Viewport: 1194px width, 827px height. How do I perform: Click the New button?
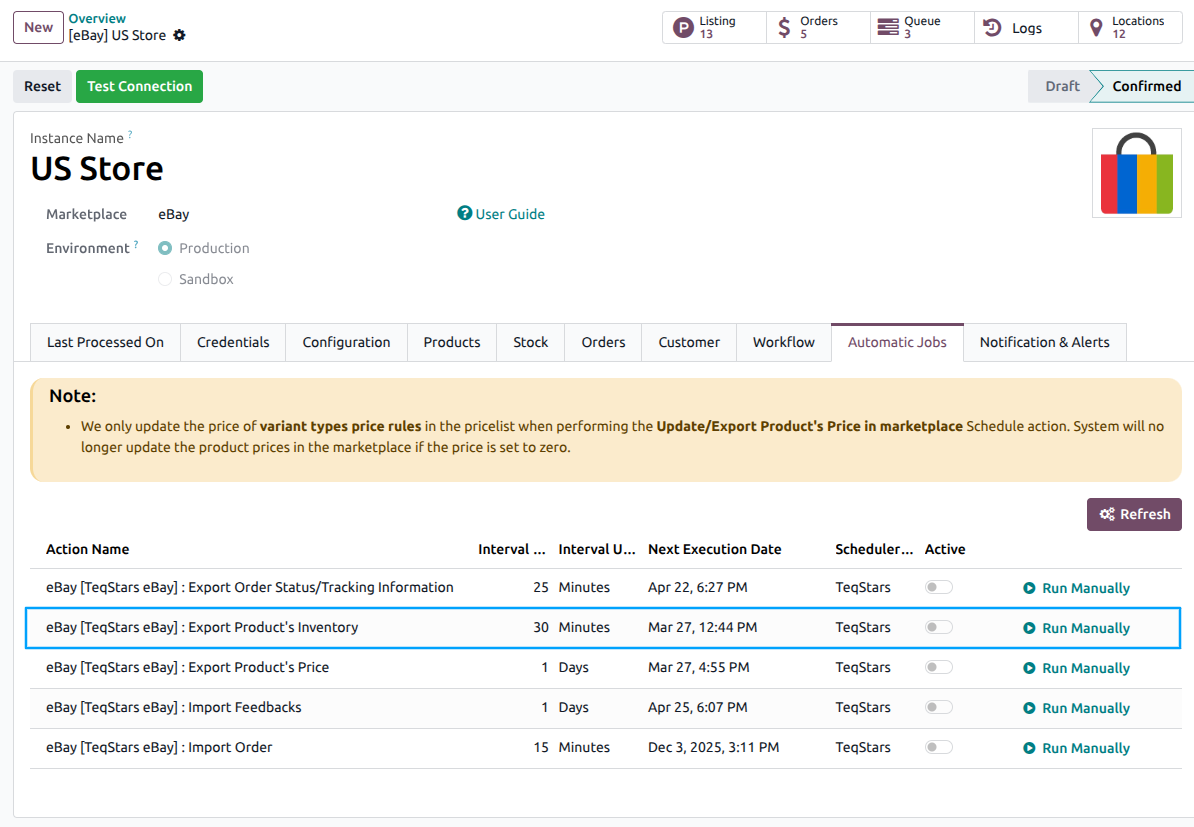click(38, 27)
